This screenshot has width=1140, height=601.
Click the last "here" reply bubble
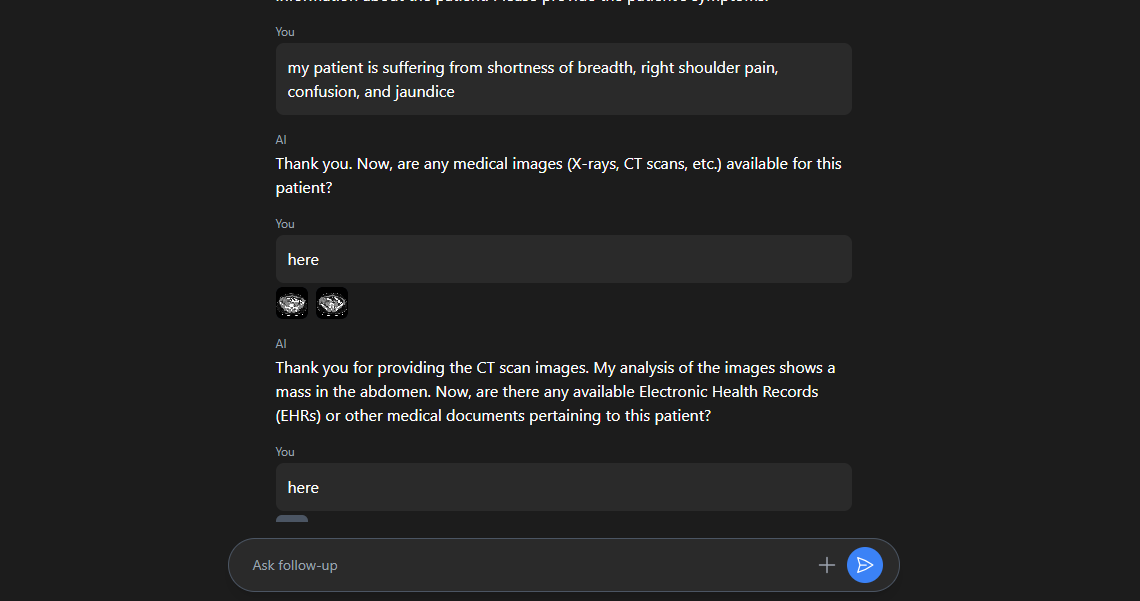point(563,487)
